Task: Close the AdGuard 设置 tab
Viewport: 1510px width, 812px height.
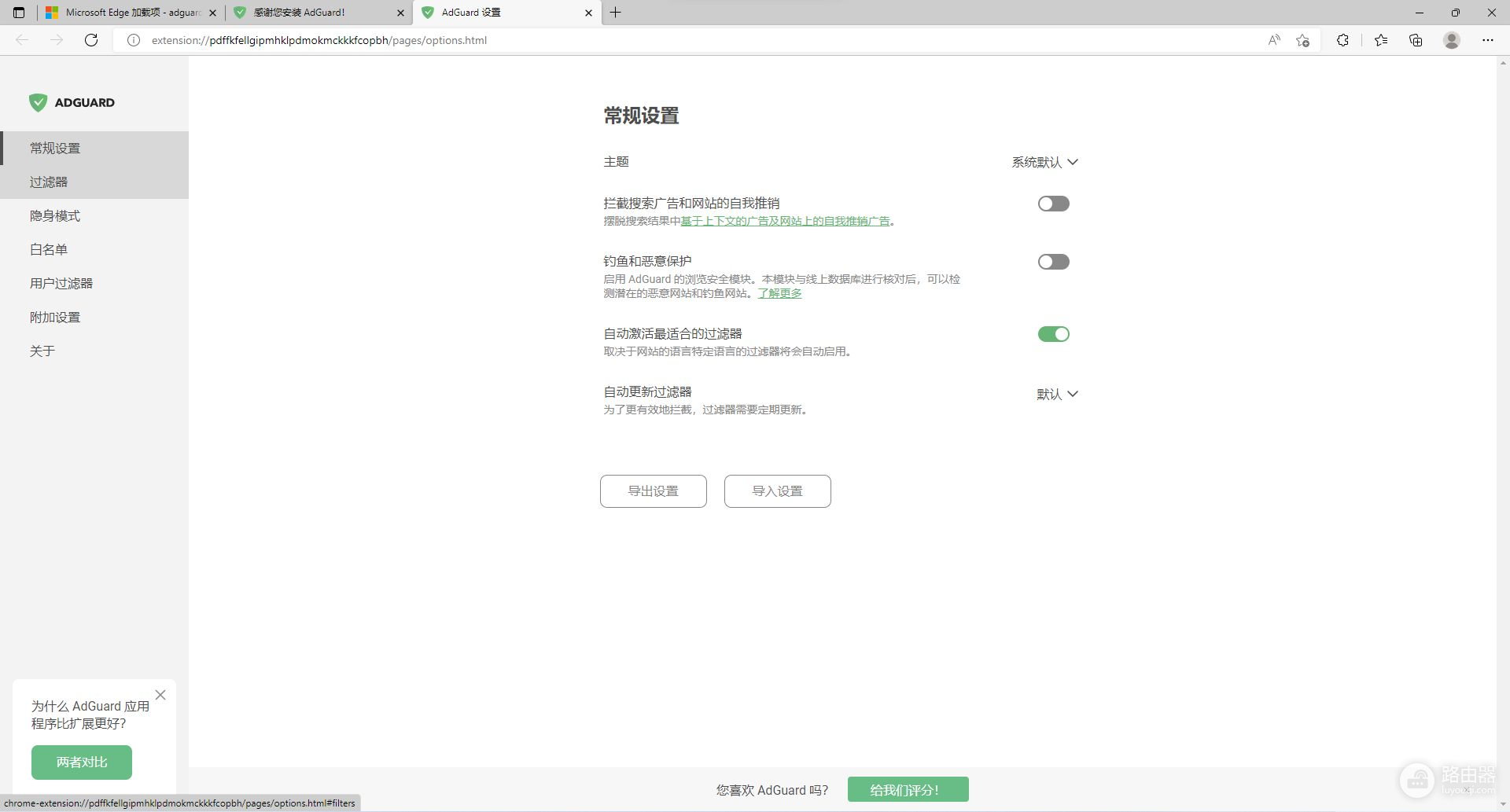Action: [x=588, y=13]
